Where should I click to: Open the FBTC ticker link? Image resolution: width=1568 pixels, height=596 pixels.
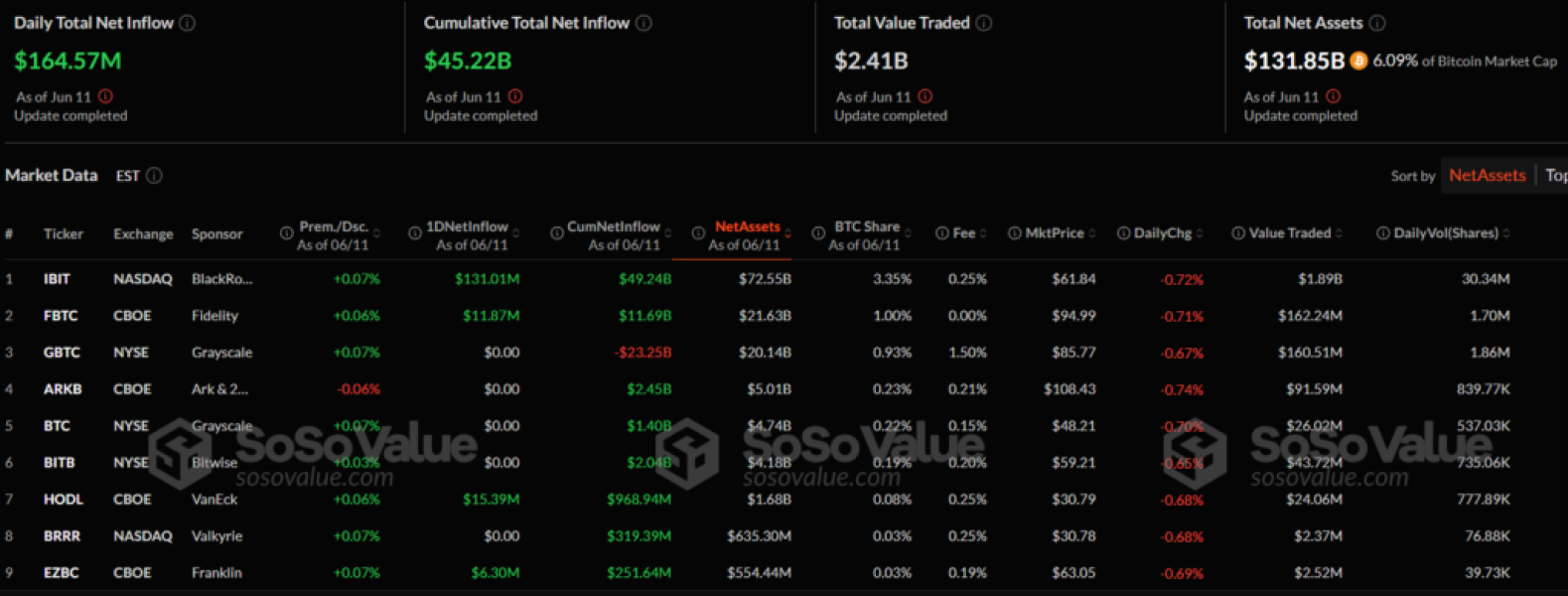(x=60, y=316)
